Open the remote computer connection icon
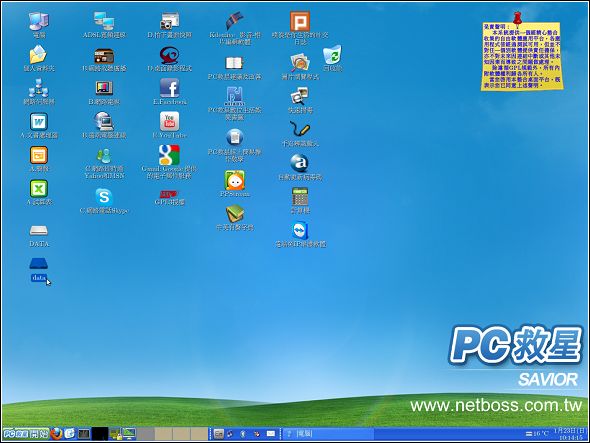The image size is (590, 443). pos(104,121)
